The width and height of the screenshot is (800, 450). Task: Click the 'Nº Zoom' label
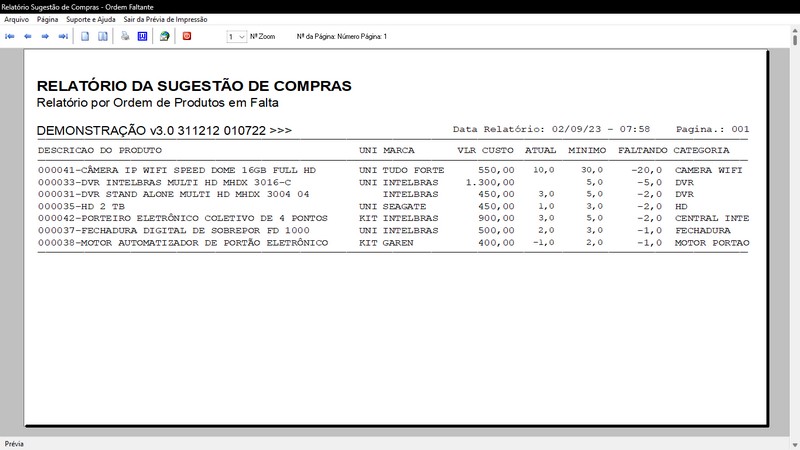coord(262,36)
